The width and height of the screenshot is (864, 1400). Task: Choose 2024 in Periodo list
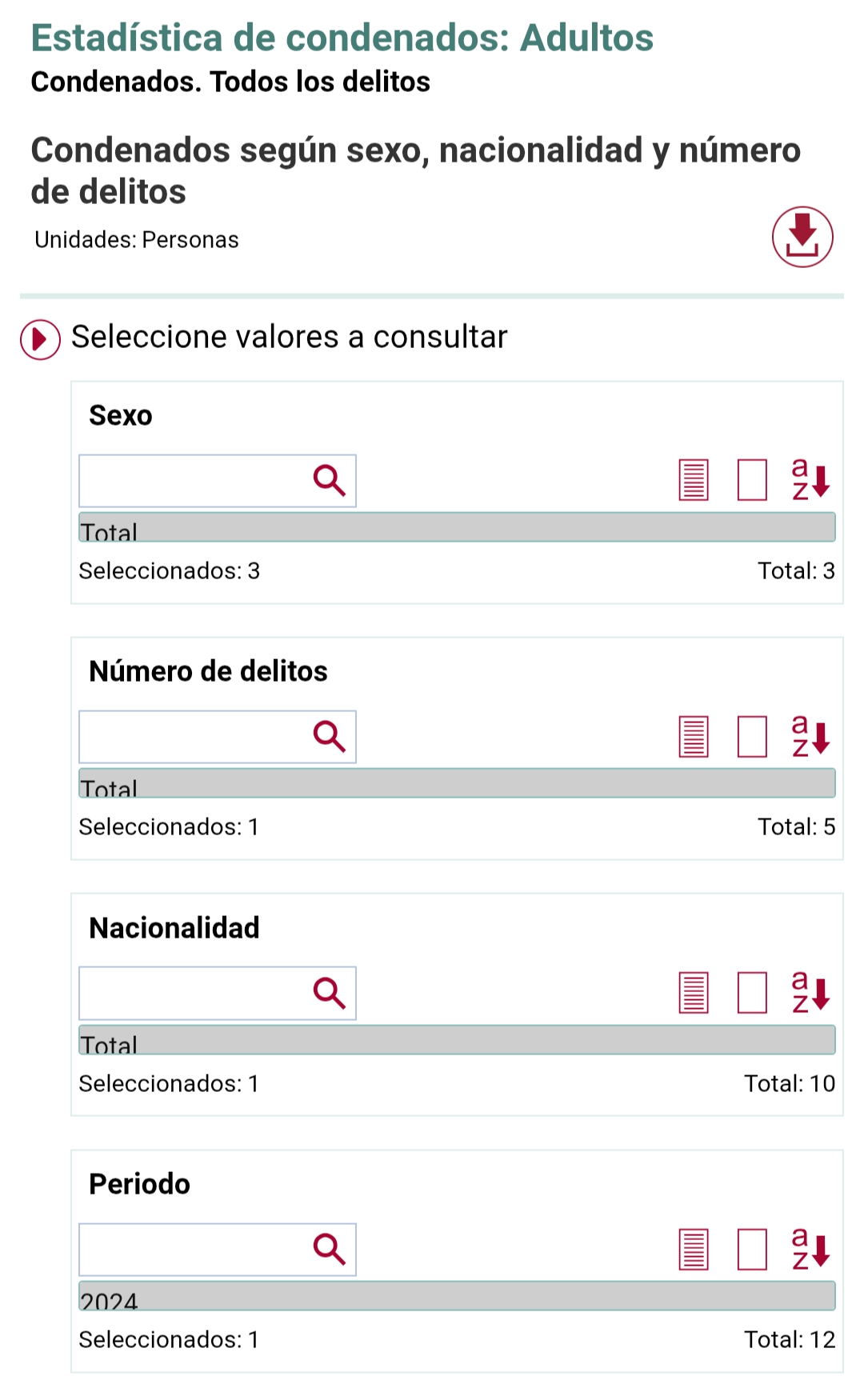pyautogui.click(x=456, y=1297)
